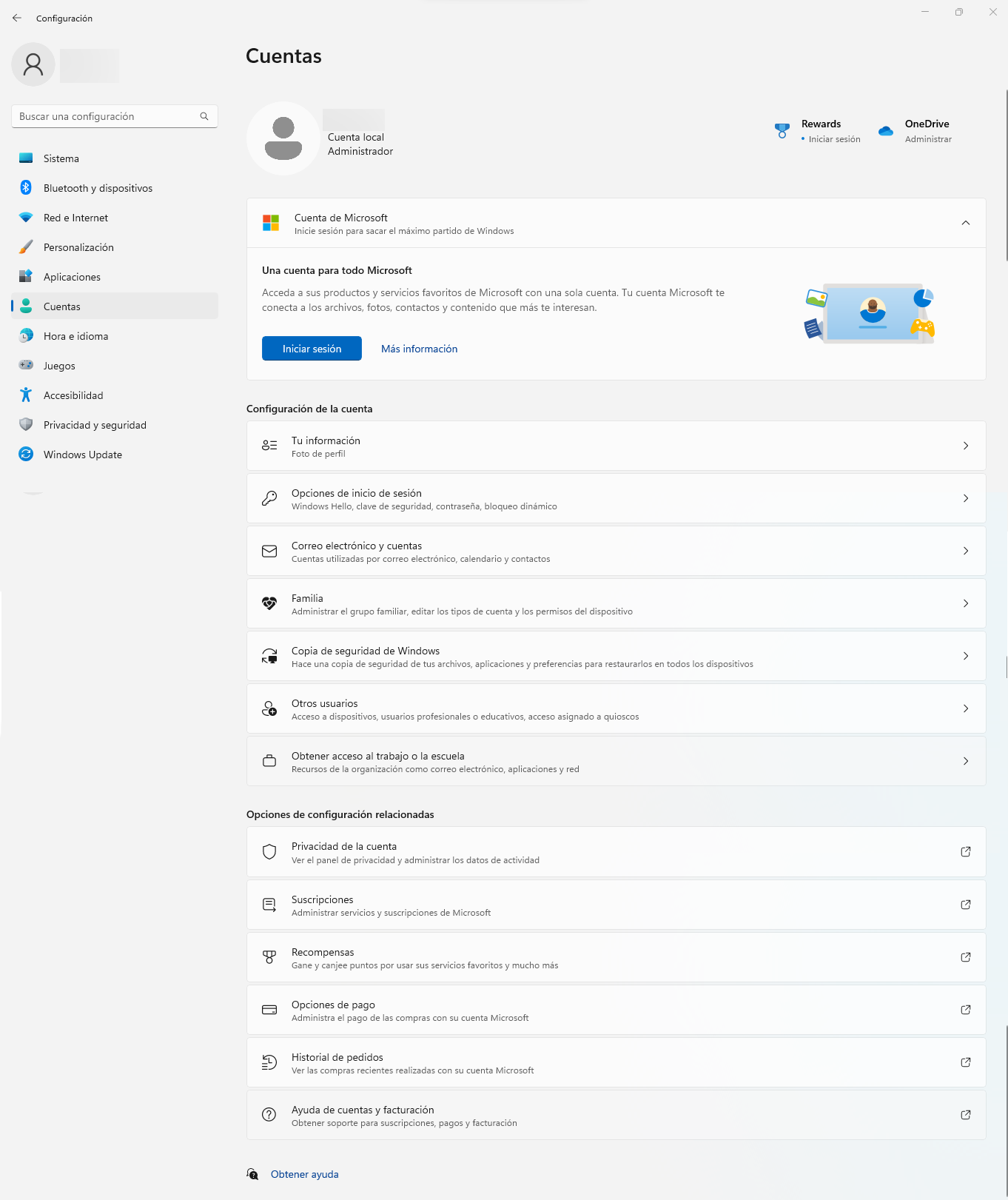Open Copia de seguridad de Windows chevron

pos(966,656)
